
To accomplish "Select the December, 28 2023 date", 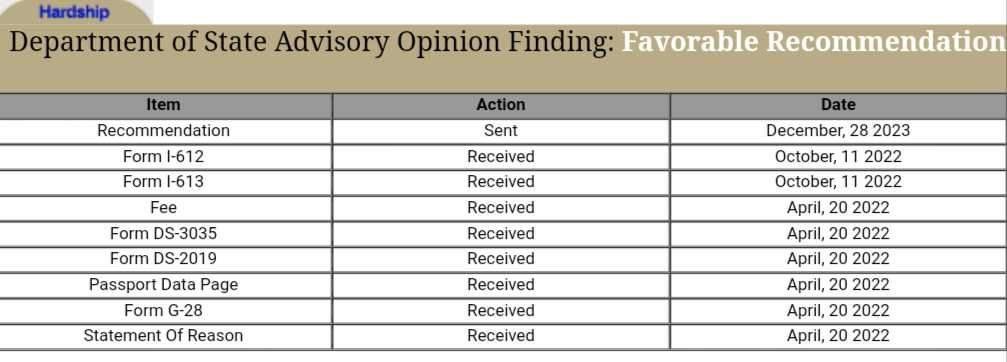I will [838, 131].
